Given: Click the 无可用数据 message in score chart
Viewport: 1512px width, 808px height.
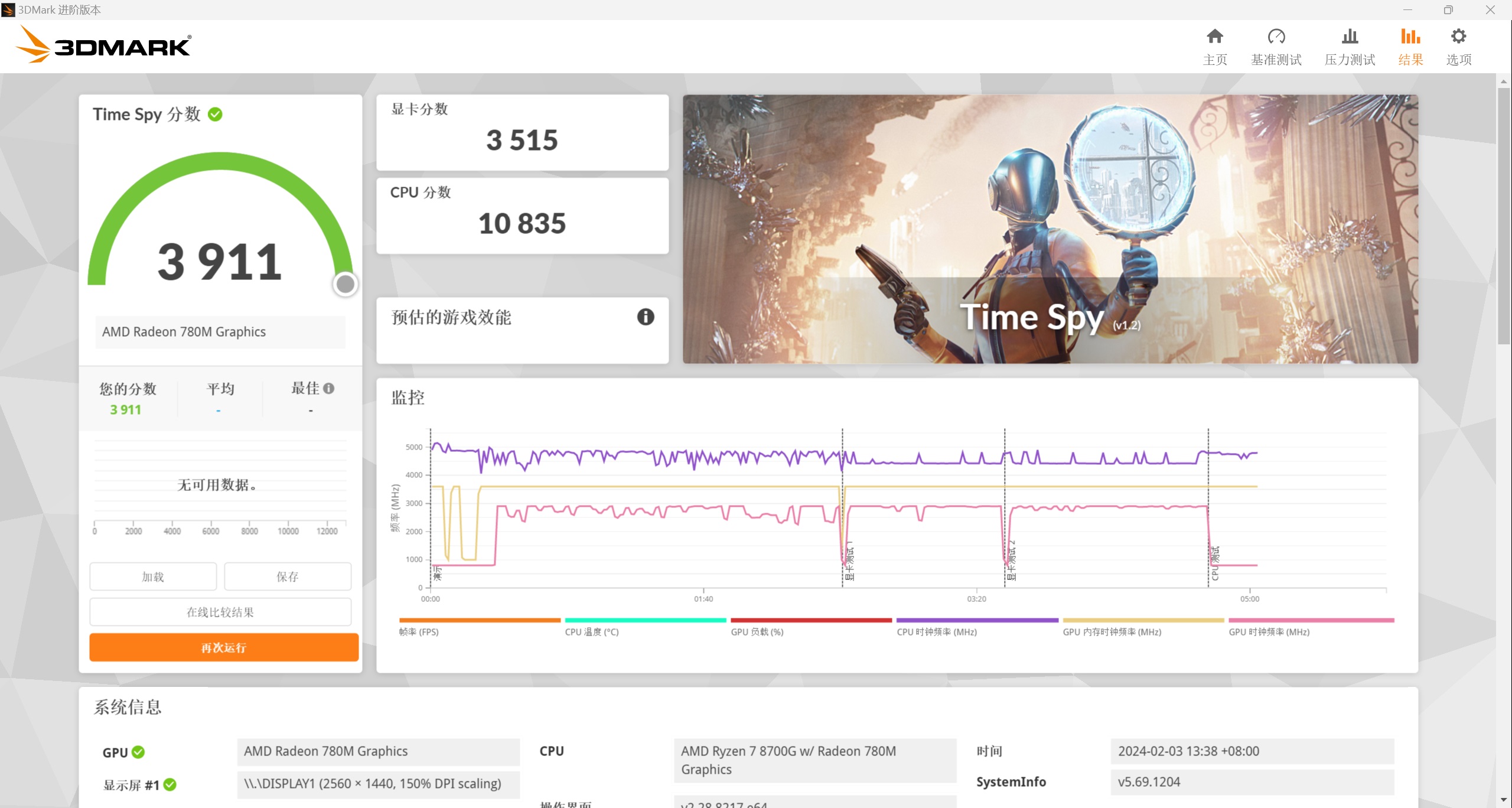Looking at the screenshot, I should 217,485.
